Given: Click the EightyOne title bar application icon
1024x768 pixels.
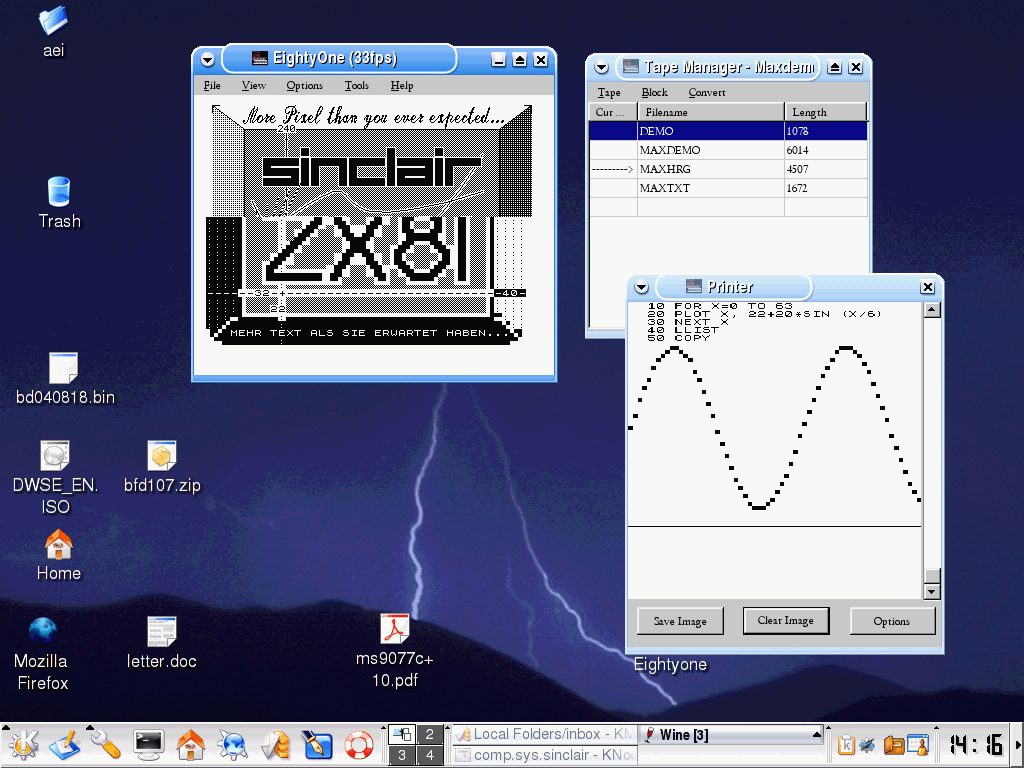Looking at the screenshot, I should [259, 58].
